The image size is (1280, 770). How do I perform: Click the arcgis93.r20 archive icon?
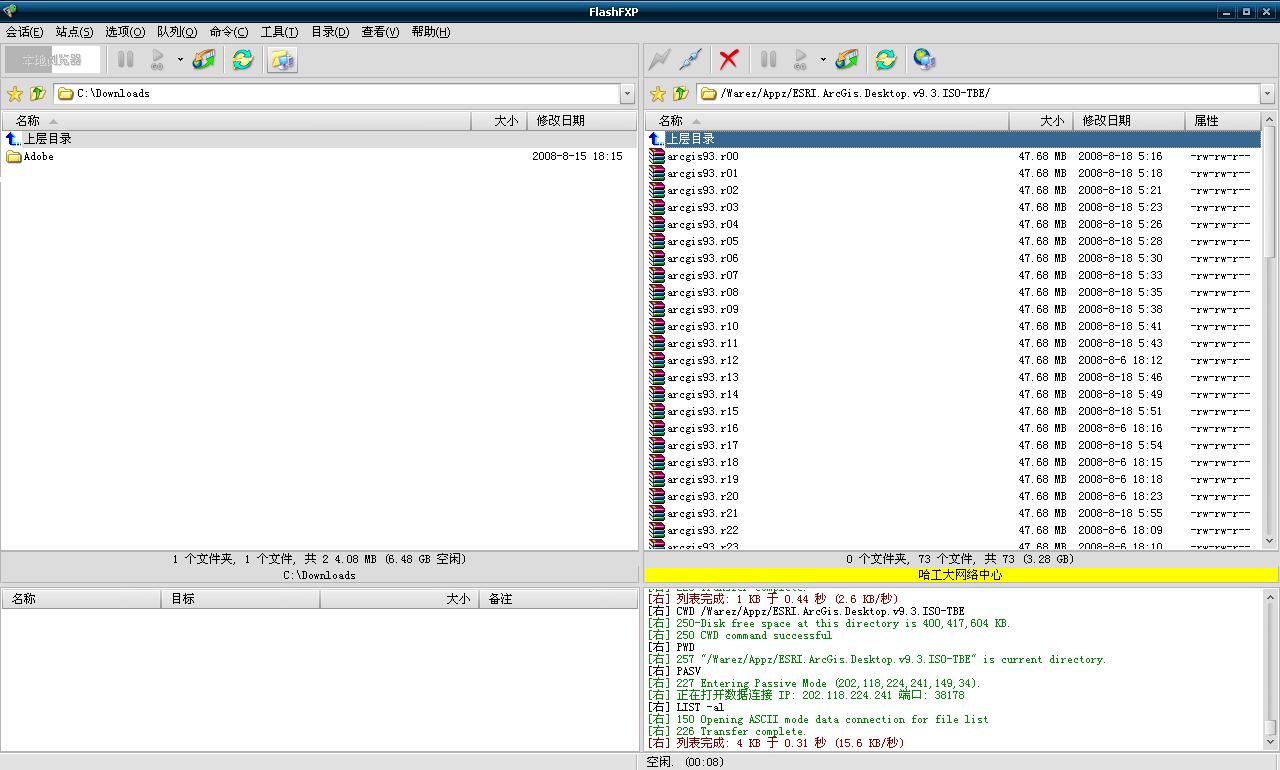click(x=657, y=497)
